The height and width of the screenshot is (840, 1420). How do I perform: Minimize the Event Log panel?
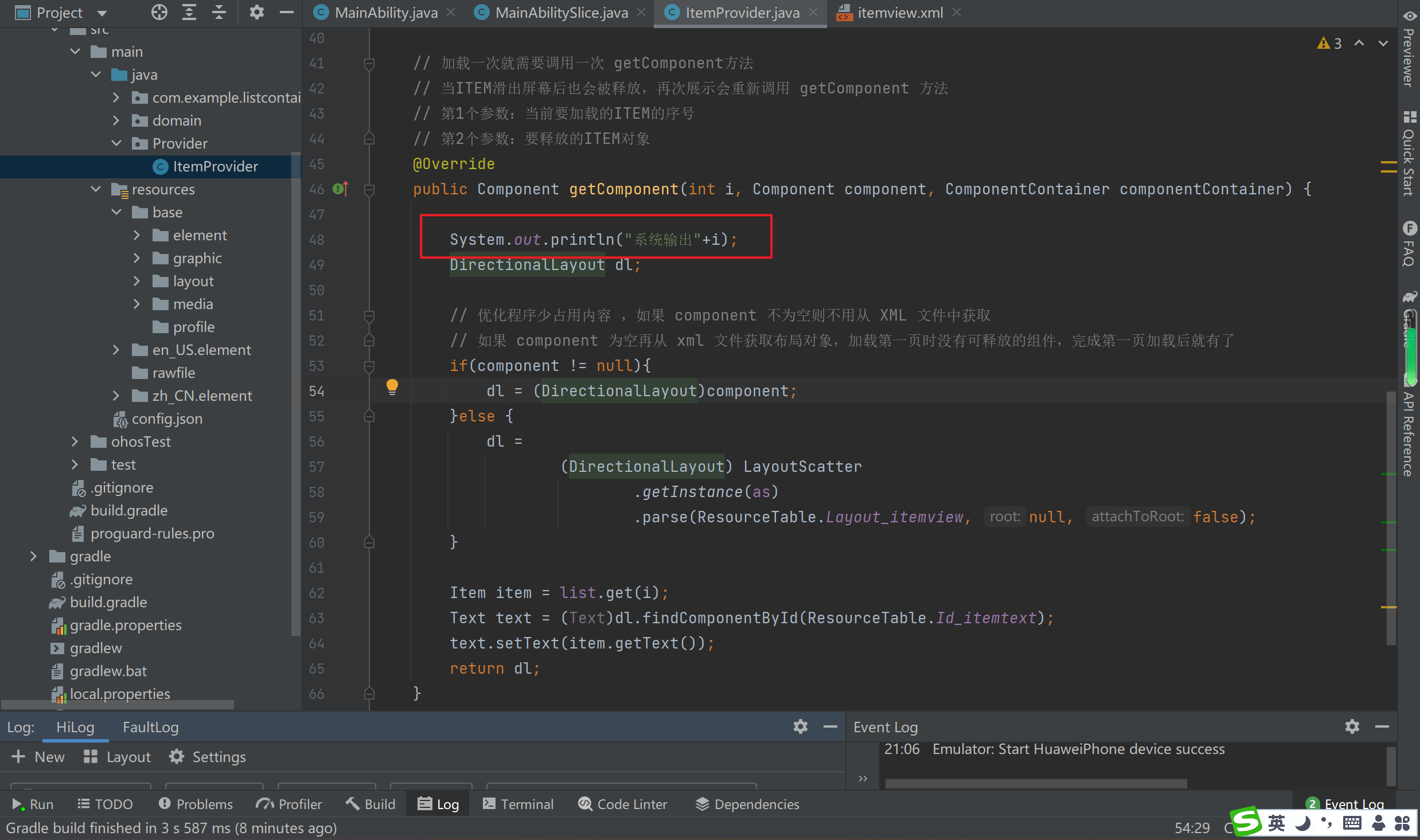(x=1382, y=726)
